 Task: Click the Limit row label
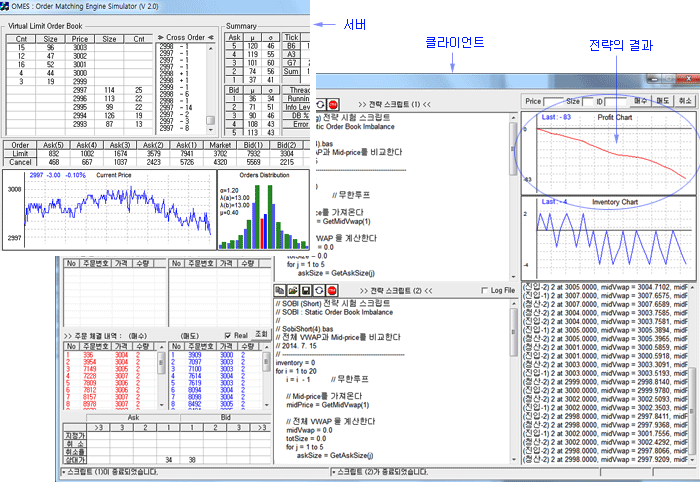[x=20, y=154]
